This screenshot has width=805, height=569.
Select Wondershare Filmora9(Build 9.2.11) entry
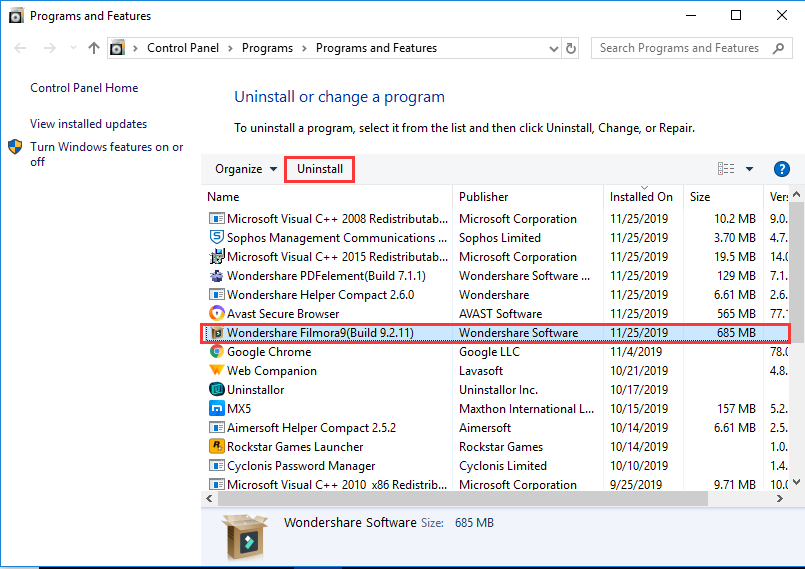point(495,333)
